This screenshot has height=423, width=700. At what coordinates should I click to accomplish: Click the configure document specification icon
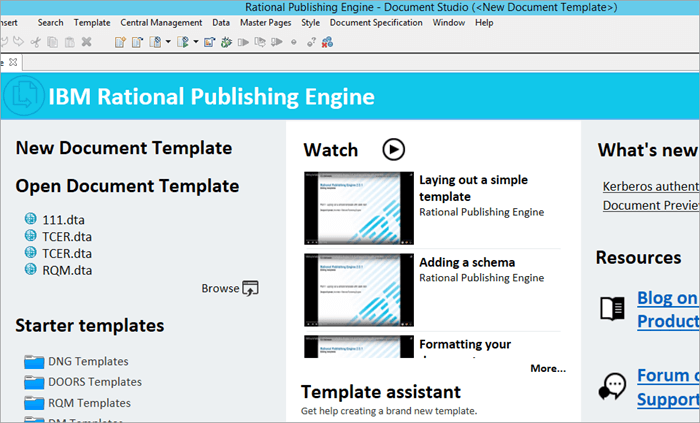pyautogui.click(x=209, y=42)
